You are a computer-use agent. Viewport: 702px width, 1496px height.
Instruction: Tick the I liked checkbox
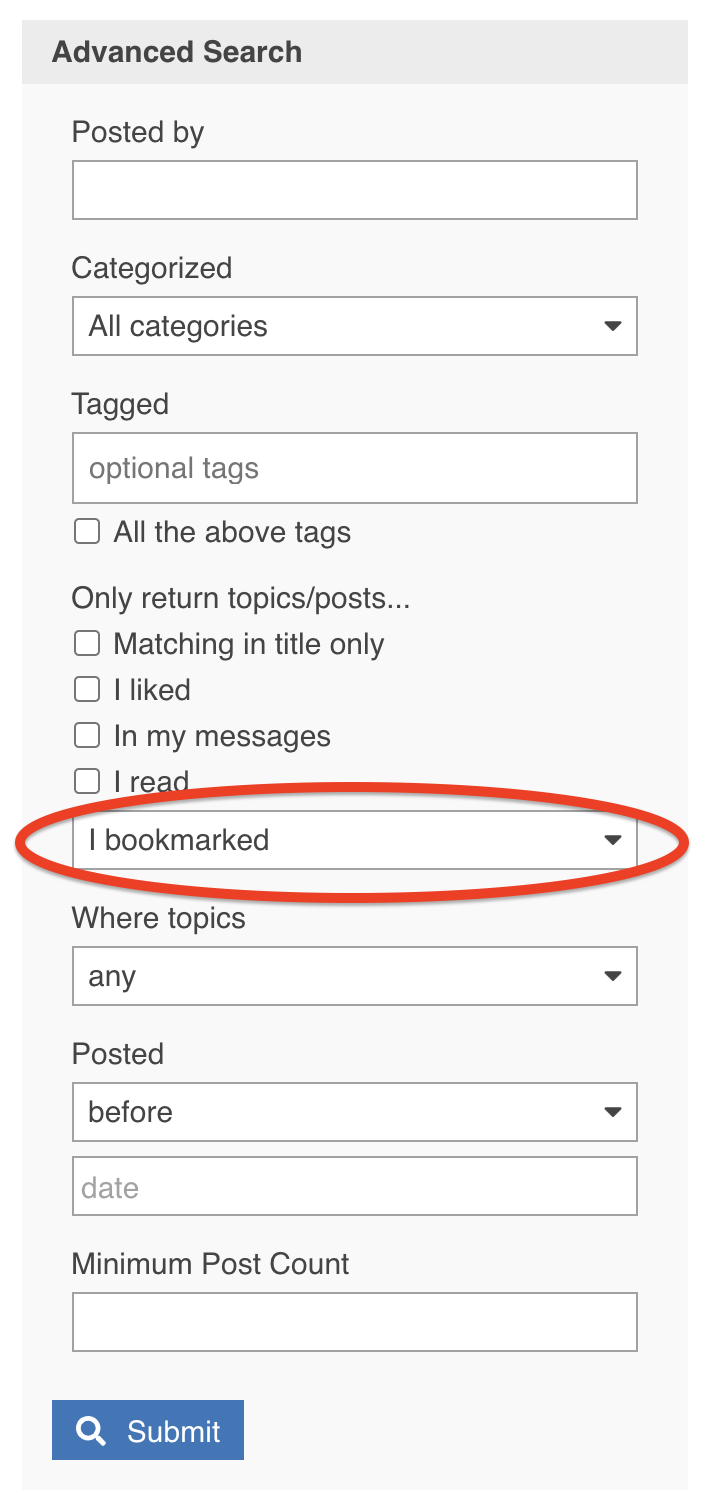[87, 689]
